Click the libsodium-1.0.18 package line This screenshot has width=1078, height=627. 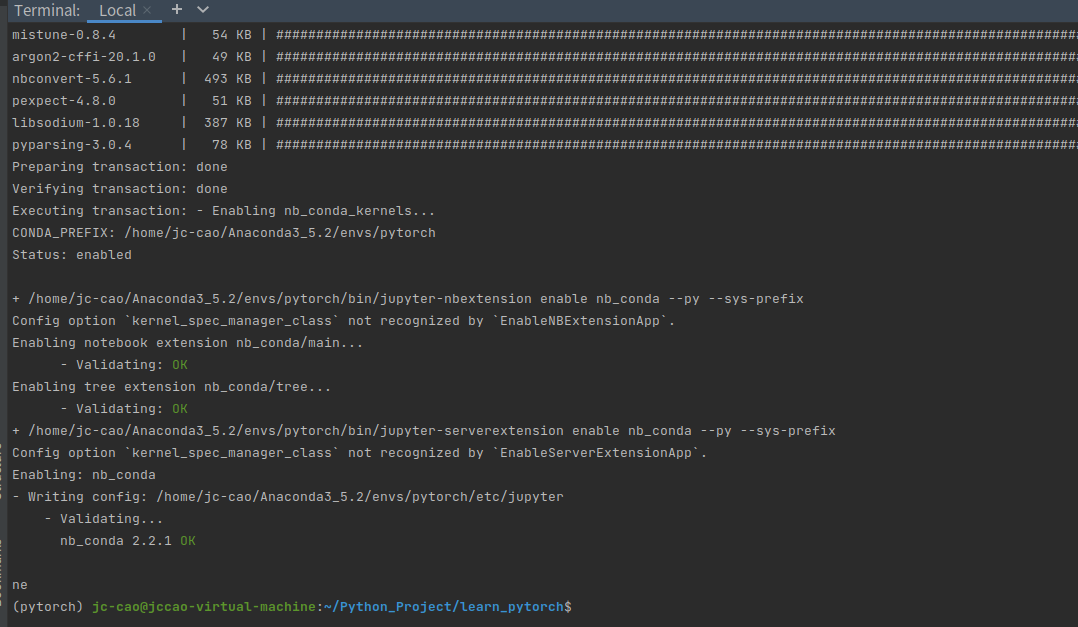pyautogui.click(x=544, y=122)
